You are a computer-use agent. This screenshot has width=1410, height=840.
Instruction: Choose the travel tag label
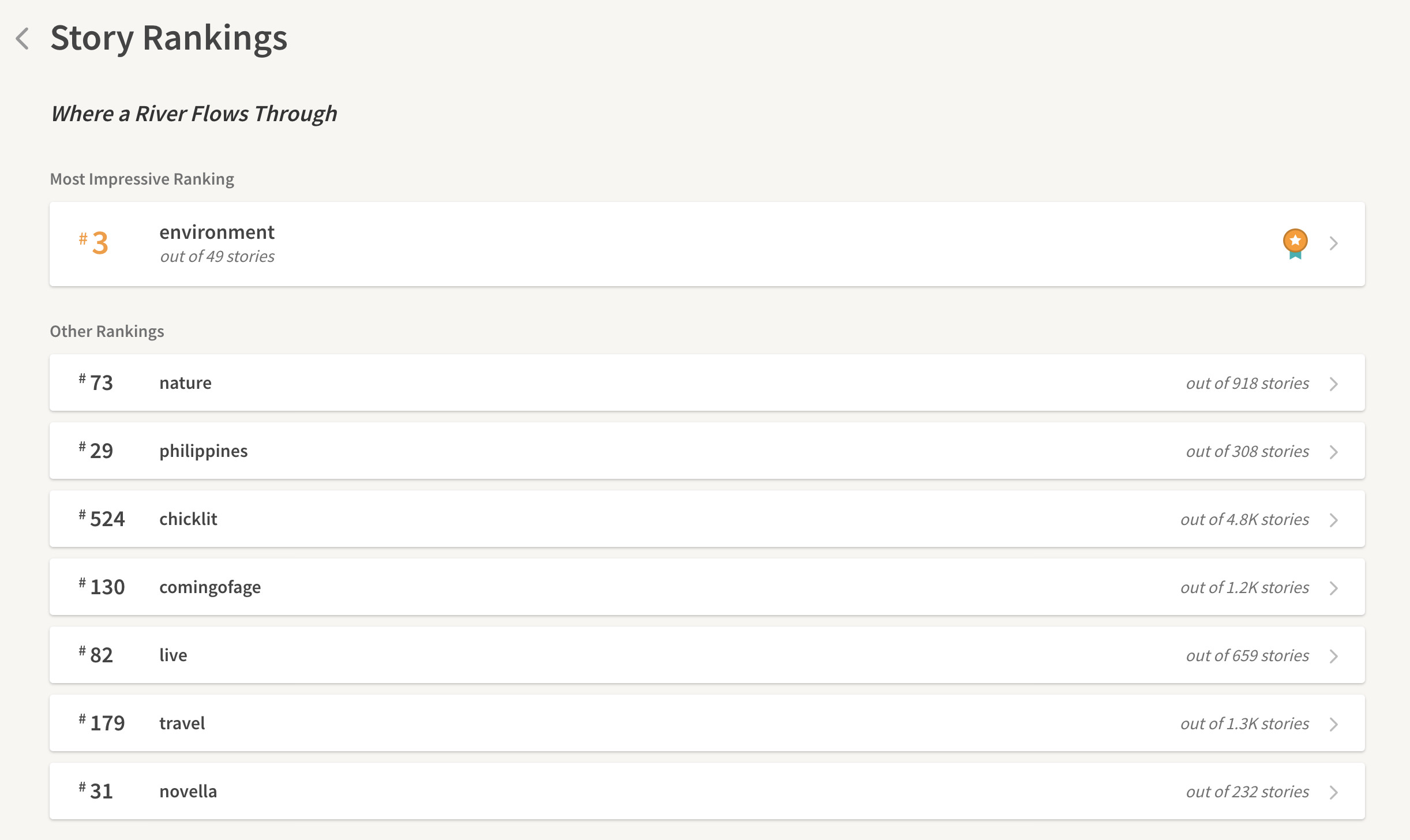(x=182, y=723)
